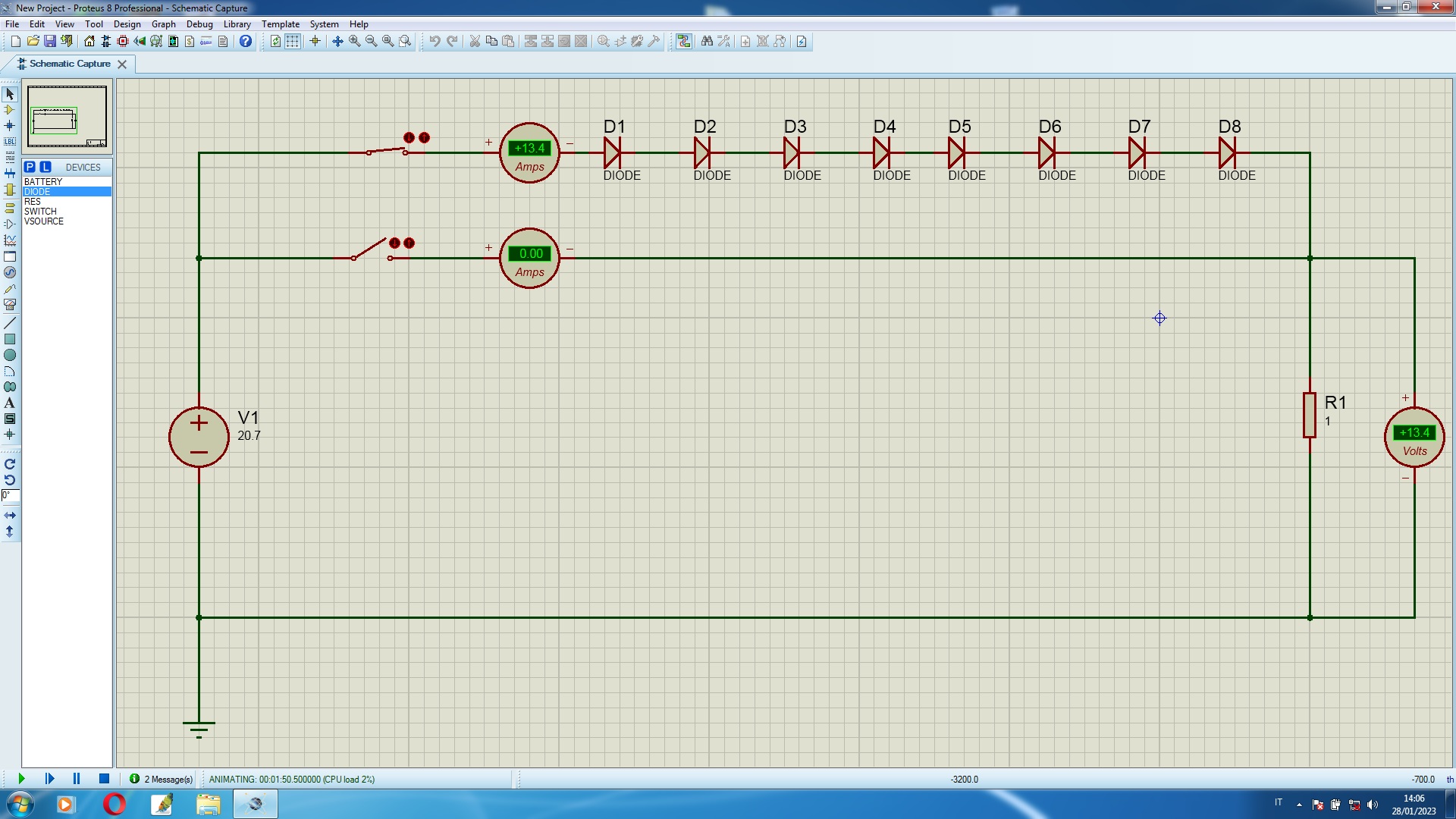Pause the running simulation
The width and height of the screenshot is (1456, 819).
click(77, 779)
